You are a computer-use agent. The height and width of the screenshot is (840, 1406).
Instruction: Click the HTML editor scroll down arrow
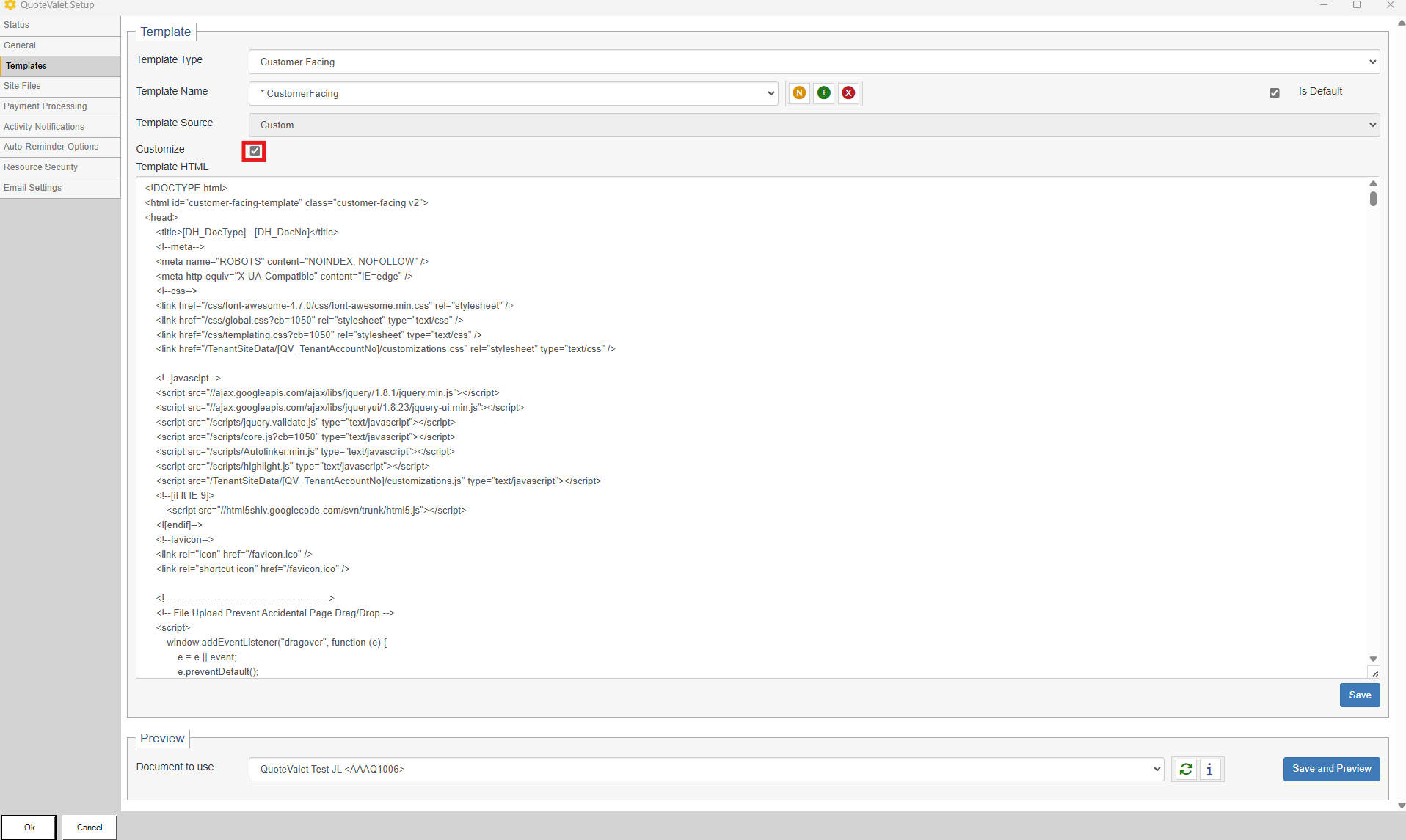coord(1372,659)
